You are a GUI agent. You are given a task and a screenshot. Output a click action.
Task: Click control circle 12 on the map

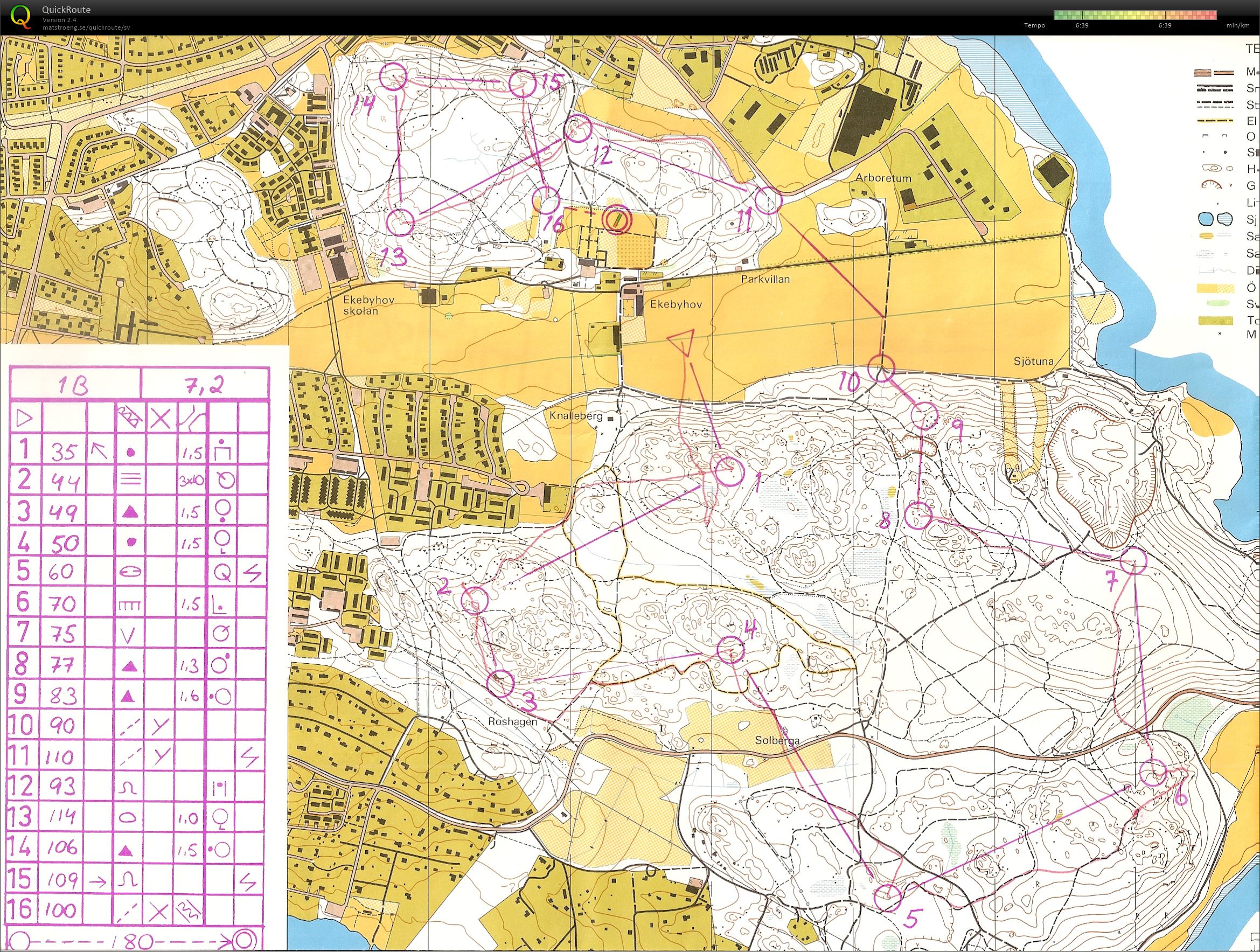[579, 129]
